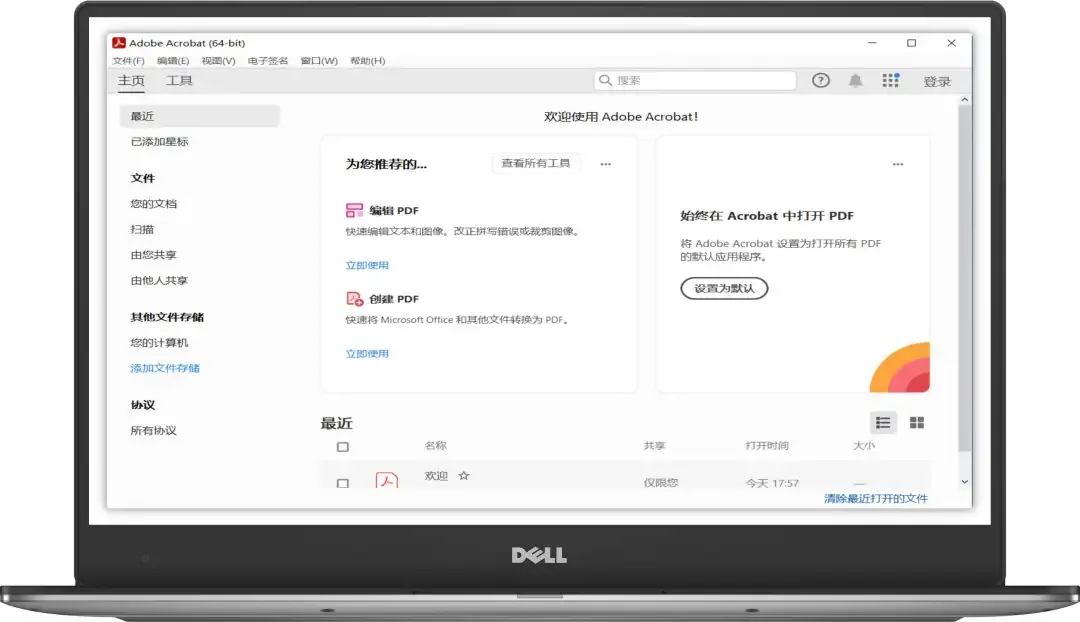Click the 今天 17:57 time cell
Viewport: 1080px width, 622px height.
click(x=772, y=483)
